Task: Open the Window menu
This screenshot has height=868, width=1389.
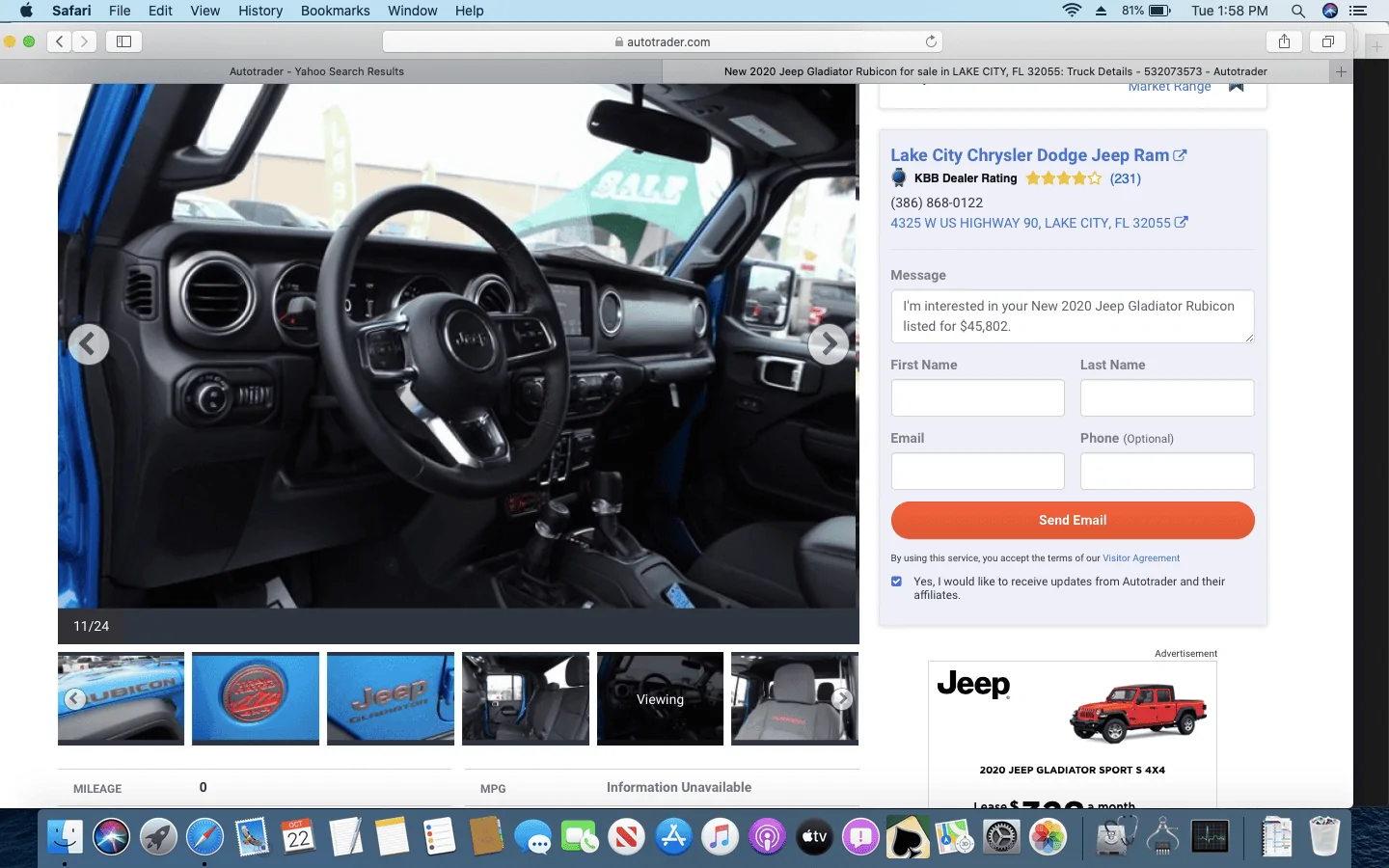Action: click(x=413, y=11)
